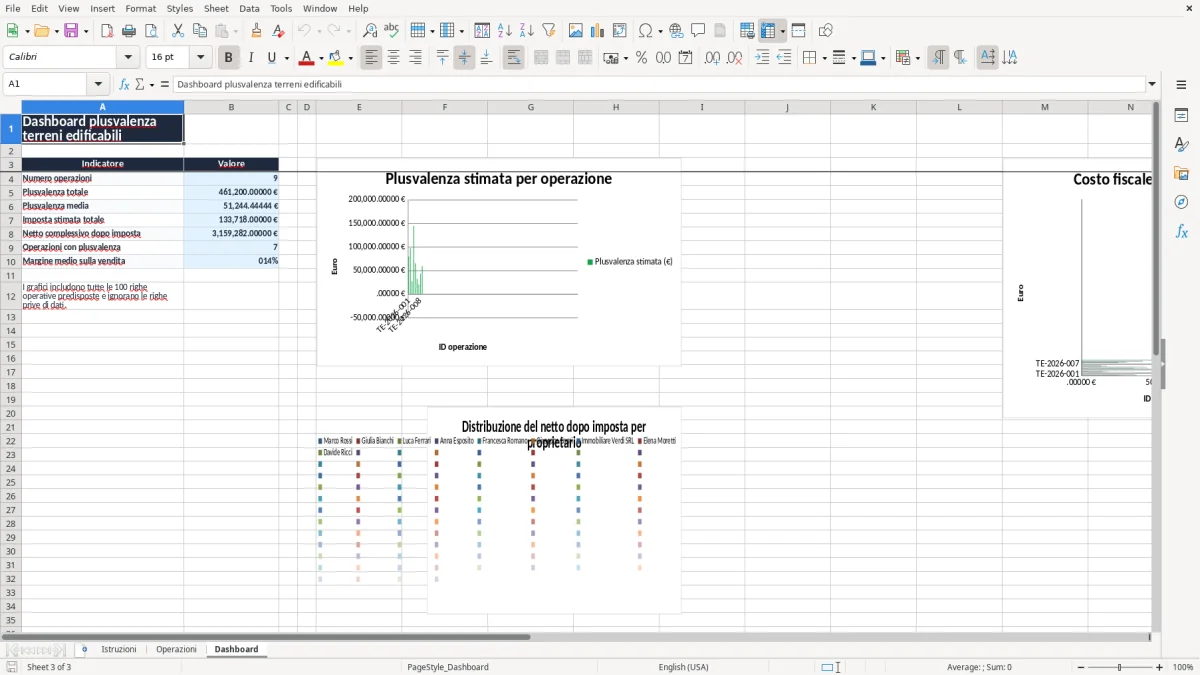Click the Print icon
1200x675 pixels.
click(x=129, y=31)
